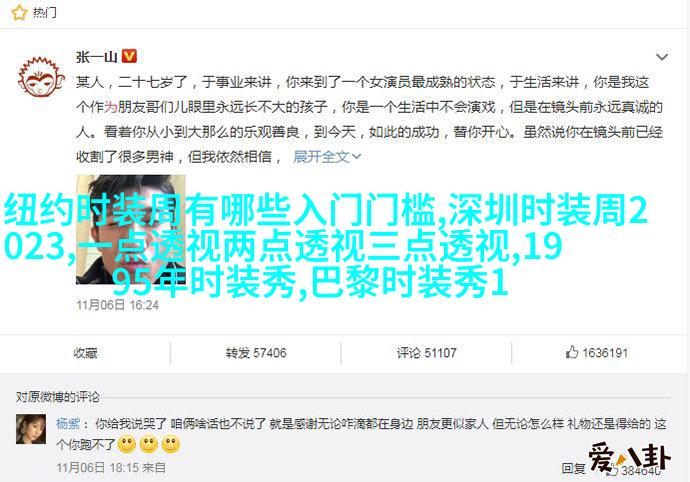Image resolution: width=690 pixels, height=482 pixels.
Task: Click the 杨紫 username link
Action: click(x=68, y=424)
